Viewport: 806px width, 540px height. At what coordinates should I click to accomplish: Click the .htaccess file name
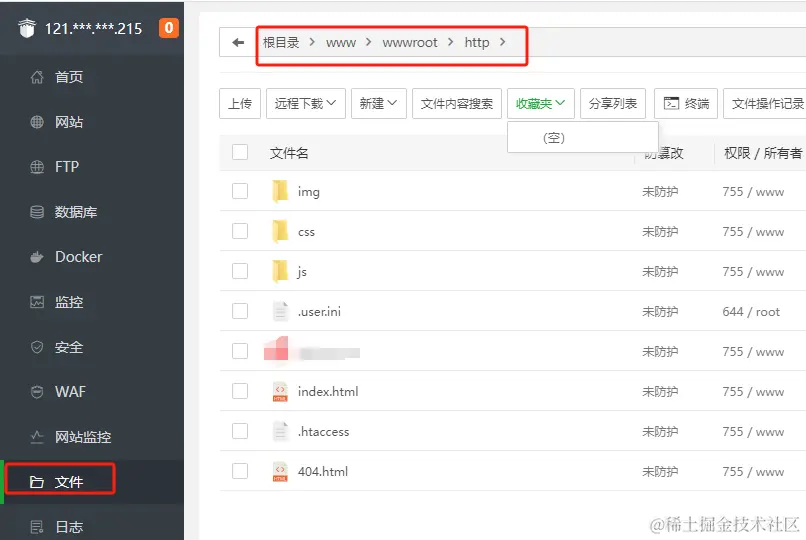point(323,431)
